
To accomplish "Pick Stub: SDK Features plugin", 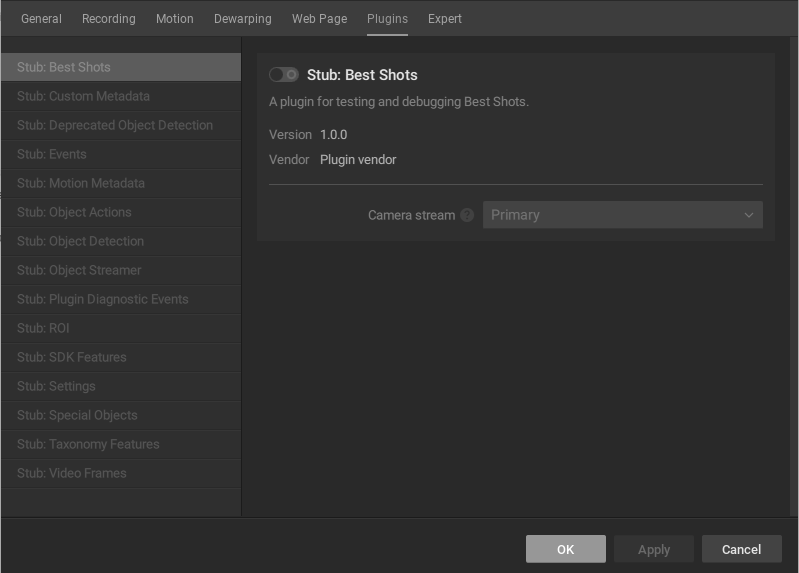I will coord(71,357).
